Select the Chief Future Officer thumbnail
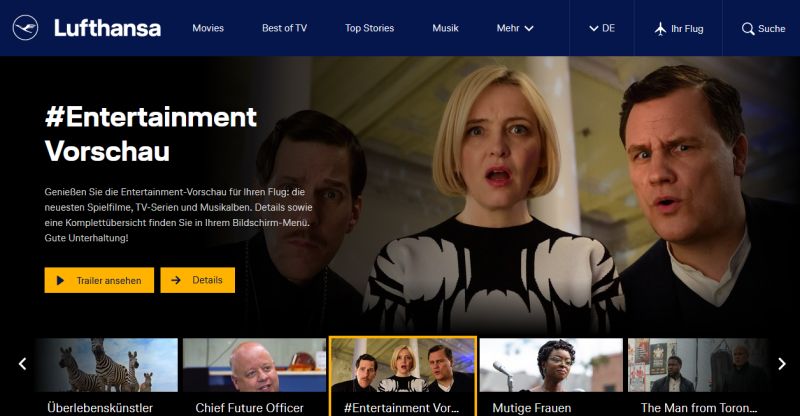The height and width of the screenshot is (416, 800). [254, 365]
